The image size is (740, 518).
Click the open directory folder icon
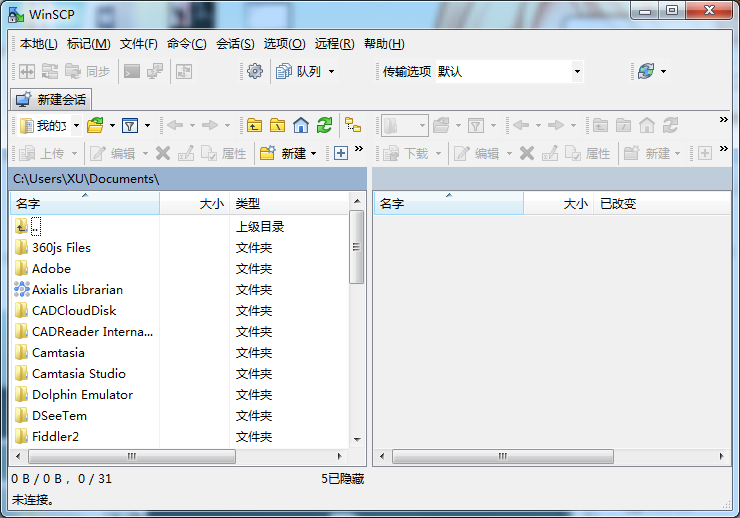(95, 125)
